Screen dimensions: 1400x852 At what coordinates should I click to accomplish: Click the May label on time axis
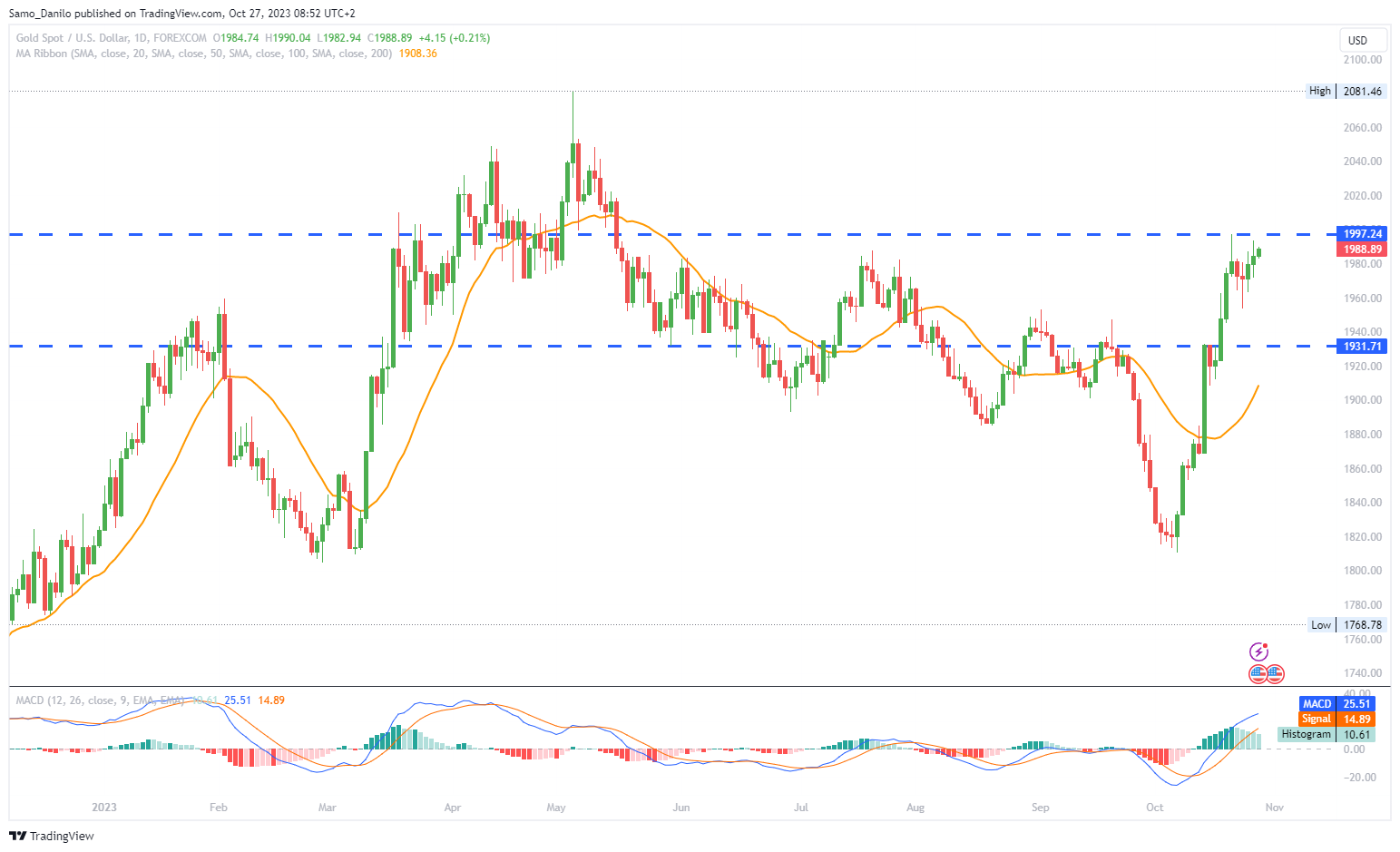(556, 808)
